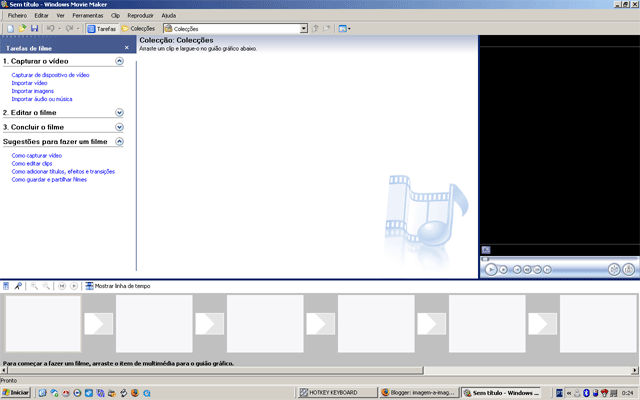Open the Ferramentas menu
Viewport: 640px width, 400px height.
point(88,16)
